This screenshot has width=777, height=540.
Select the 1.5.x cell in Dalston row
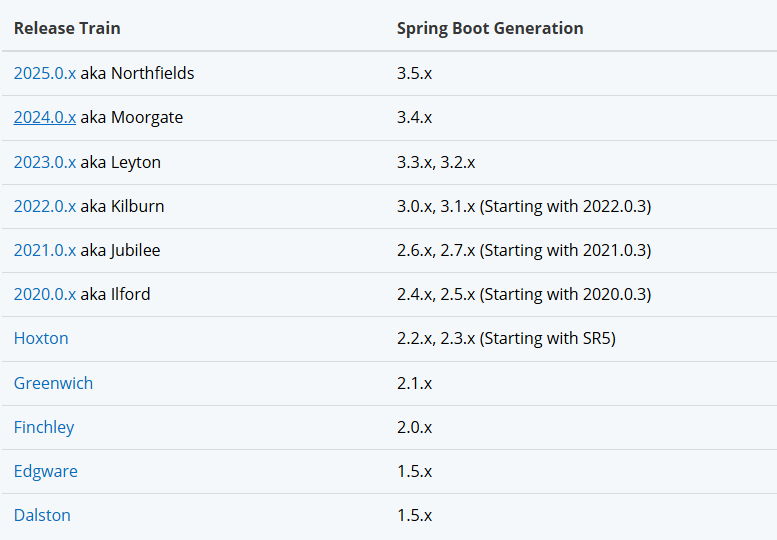pos(414,515)
